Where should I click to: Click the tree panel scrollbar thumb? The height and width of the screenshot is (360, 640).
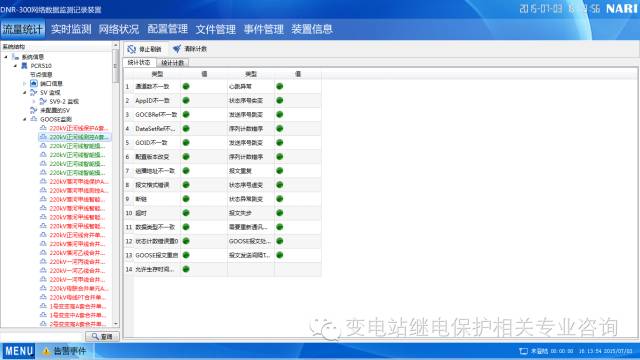(x=116, y=66)
